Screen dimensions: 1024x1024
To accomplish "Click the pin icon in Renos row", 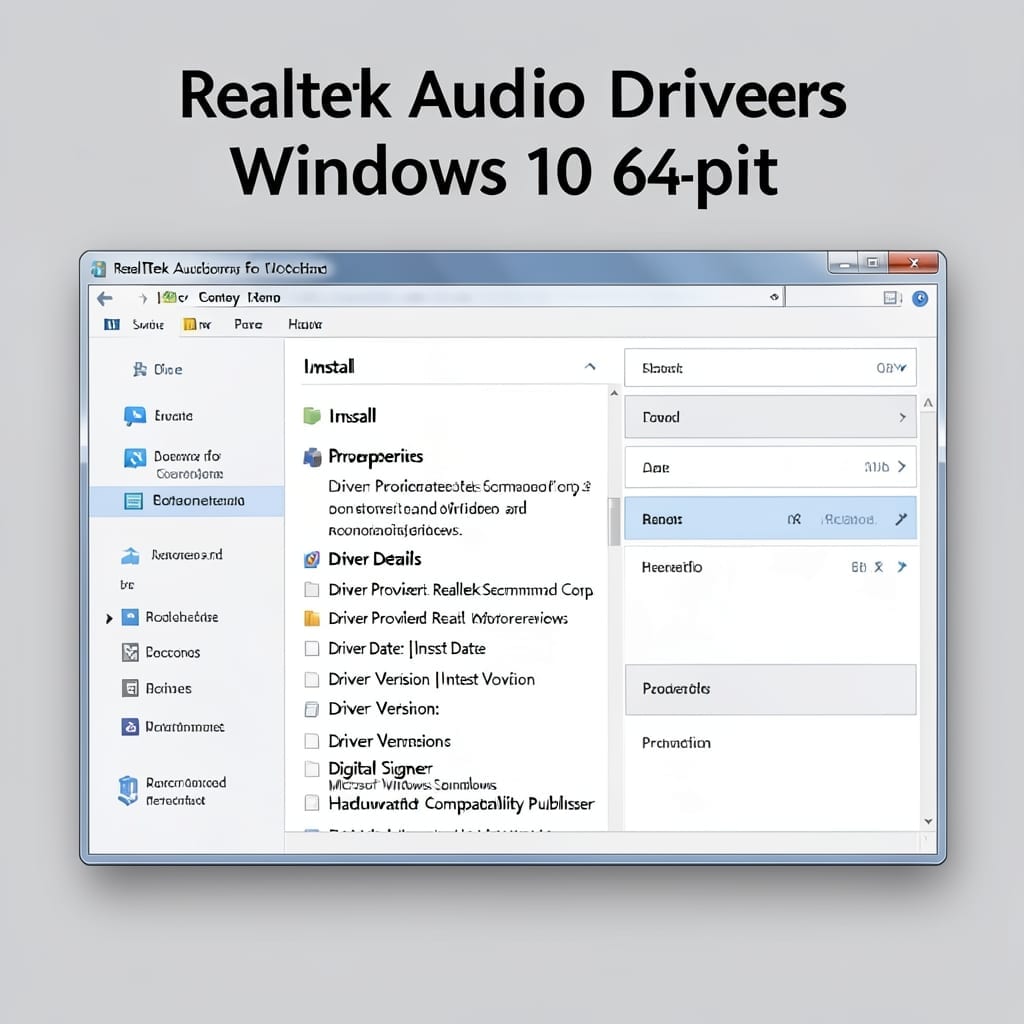I will (901, 519).
